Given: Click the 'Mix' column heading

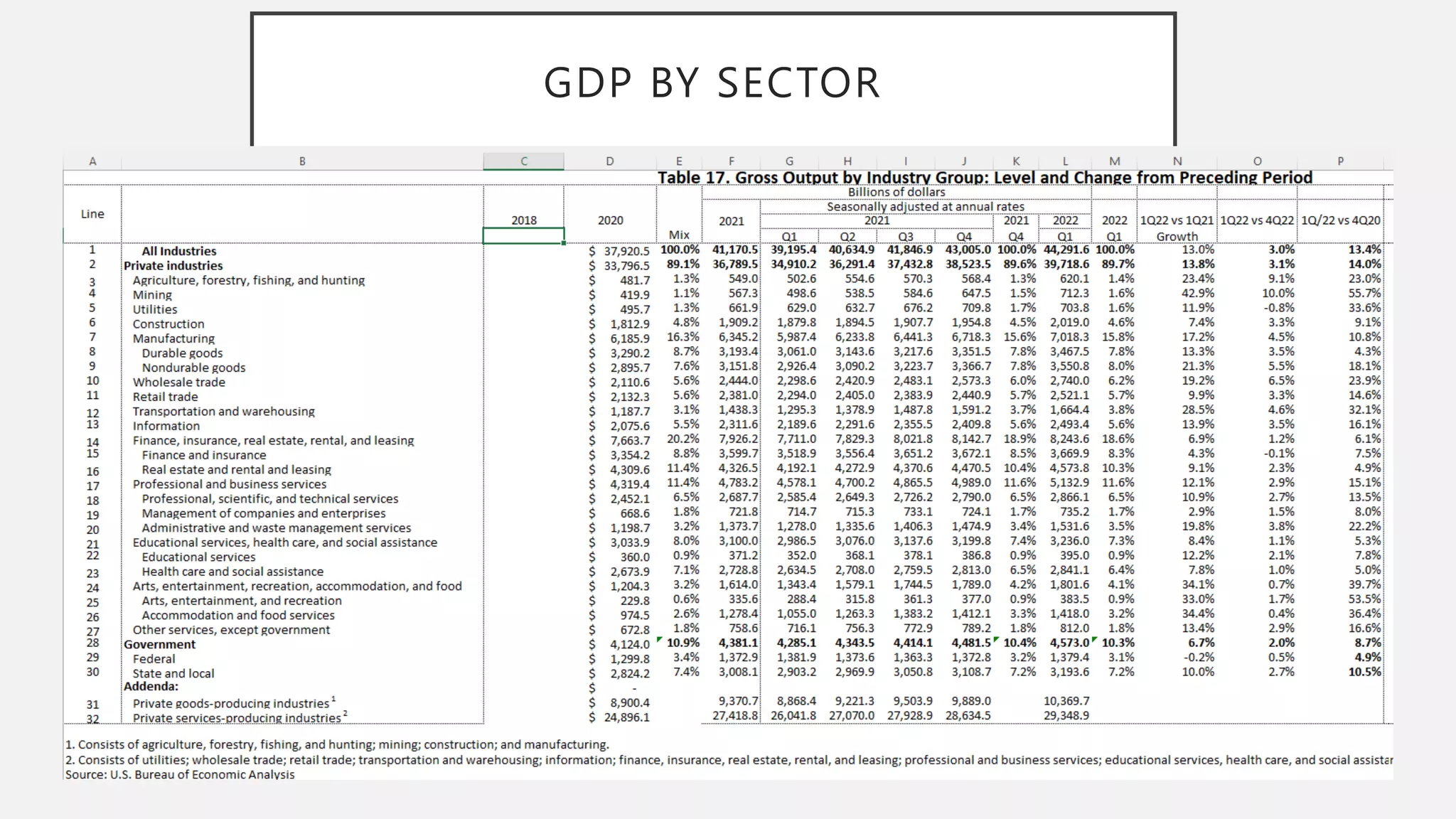Looking at the screenshot, I should (679, 235).
